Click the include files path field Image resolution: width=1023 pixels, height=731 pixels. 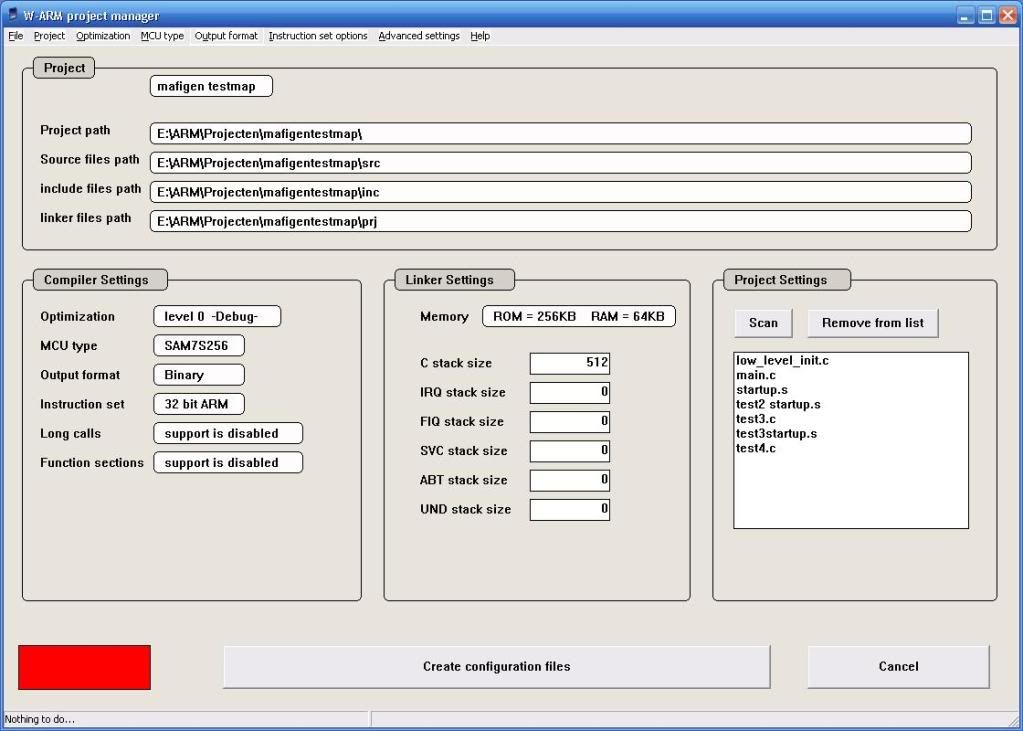560,192
